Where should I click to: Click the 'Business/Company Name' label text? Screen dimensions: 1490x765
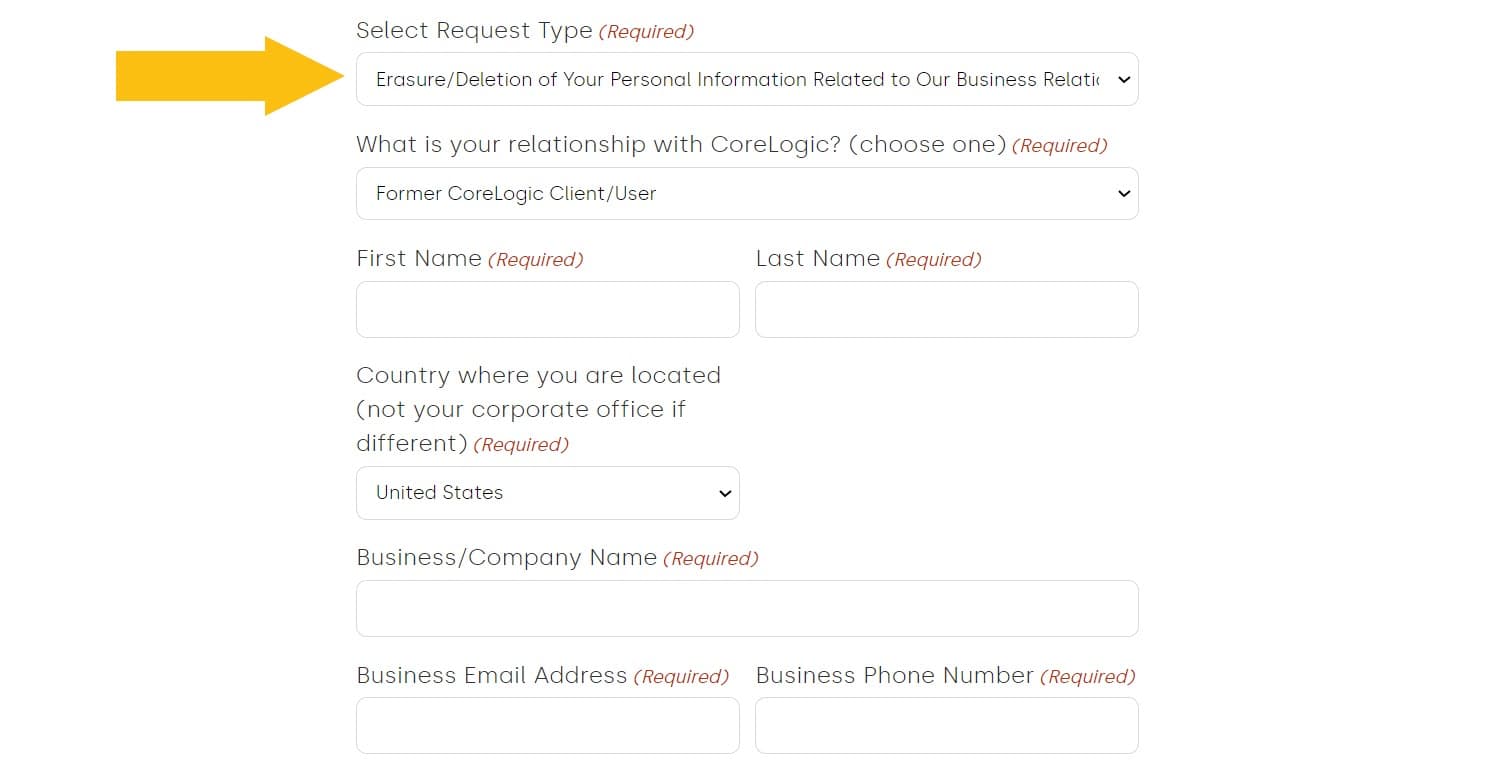click(x=506, y=558)
